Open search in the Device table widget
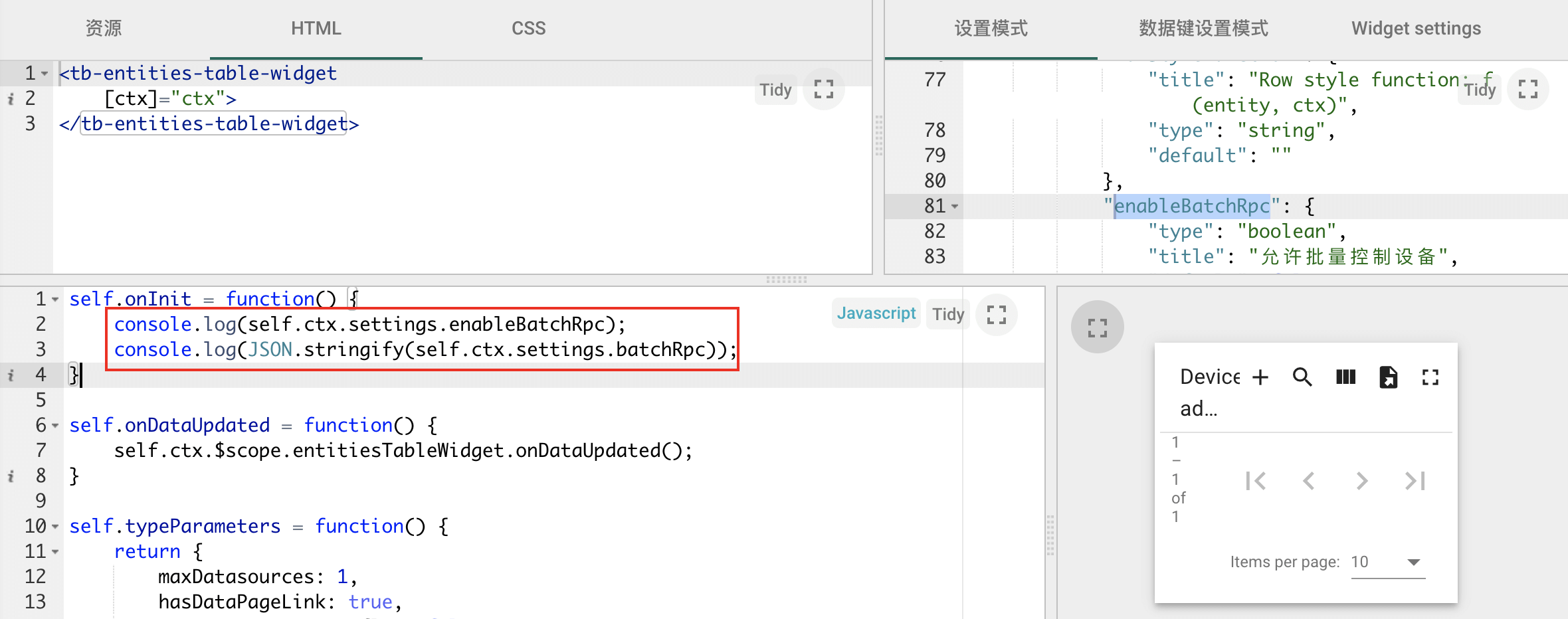This screenshot has height=619, width=1568. tap(1302, 377)
